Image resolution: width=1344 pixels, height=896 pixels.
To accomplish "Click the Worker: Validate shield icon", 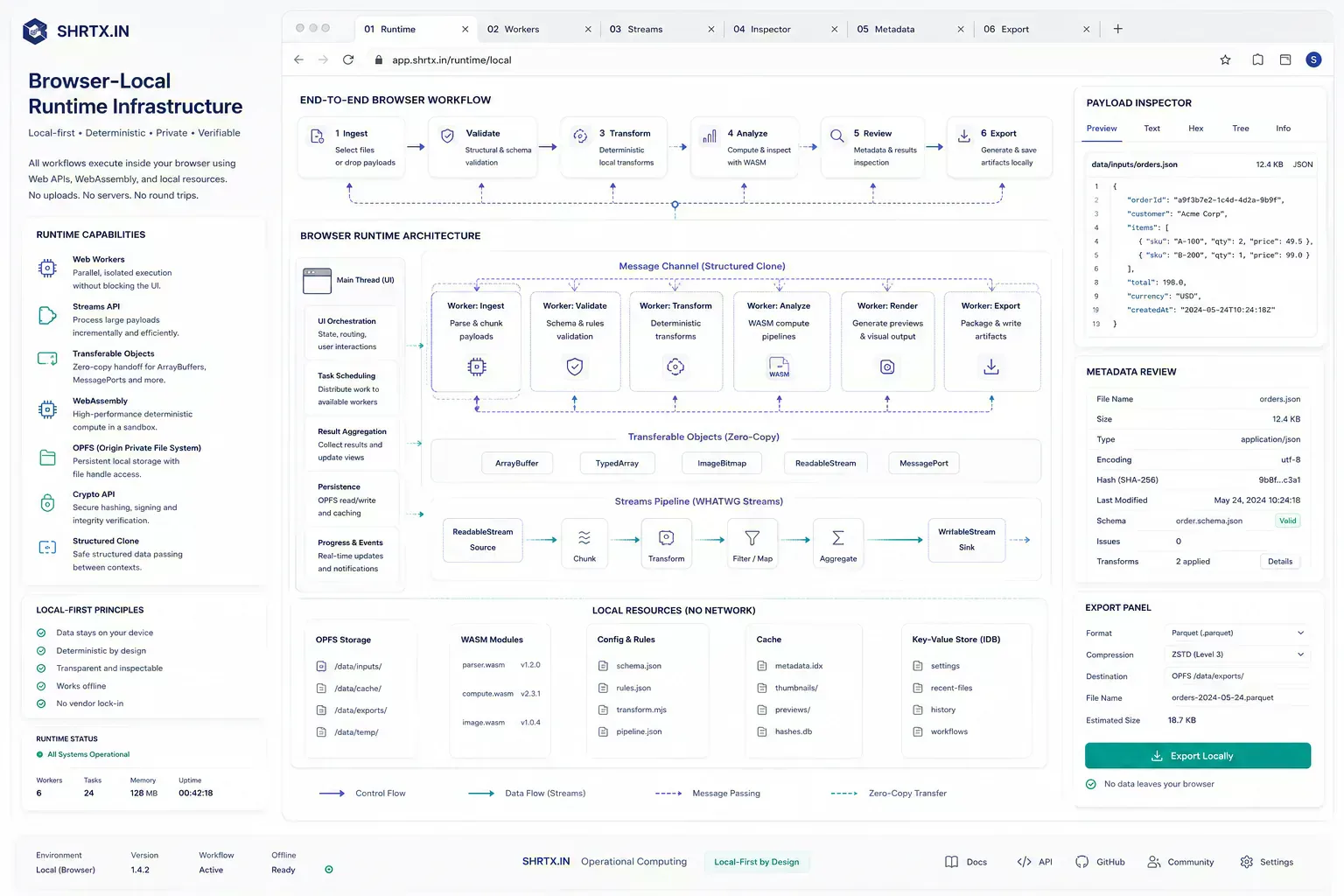I will coord(575,367).
